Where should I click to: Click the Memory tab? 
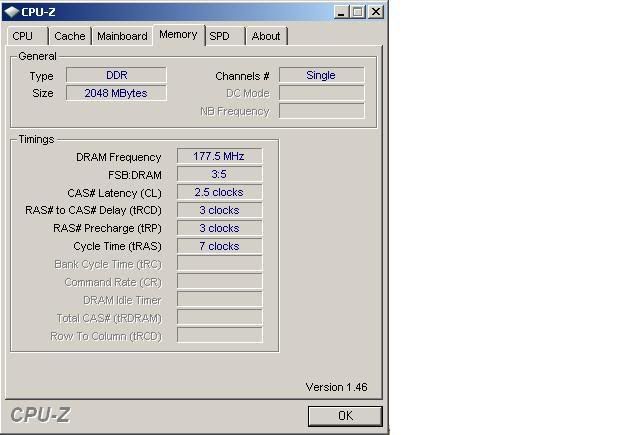pyautogui.click(x=178, y=35)
